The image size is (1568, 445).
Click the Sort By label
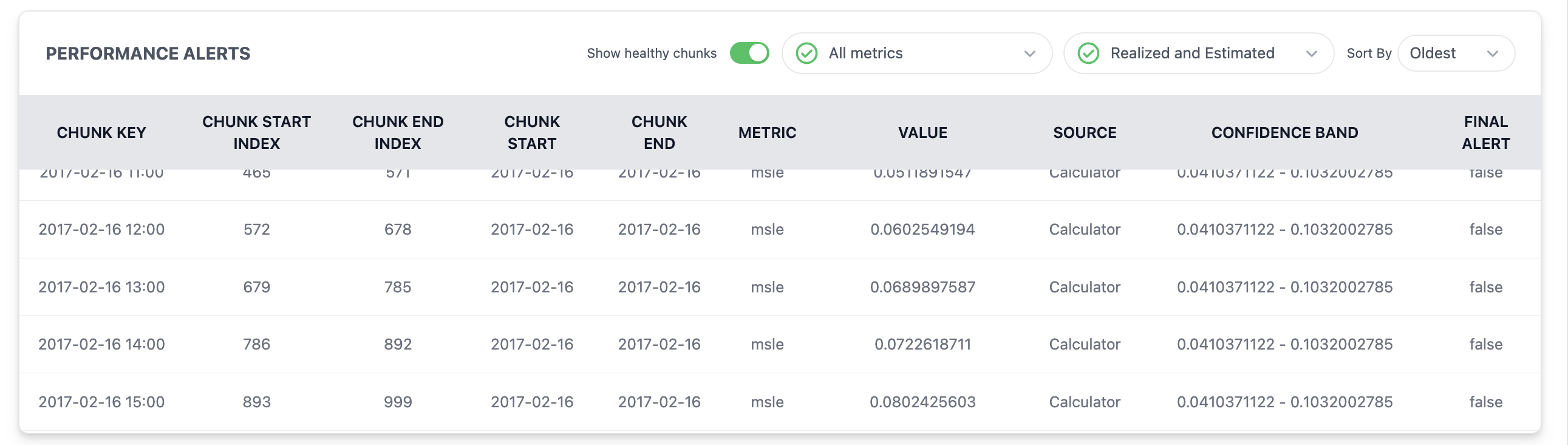(1369, 53)
